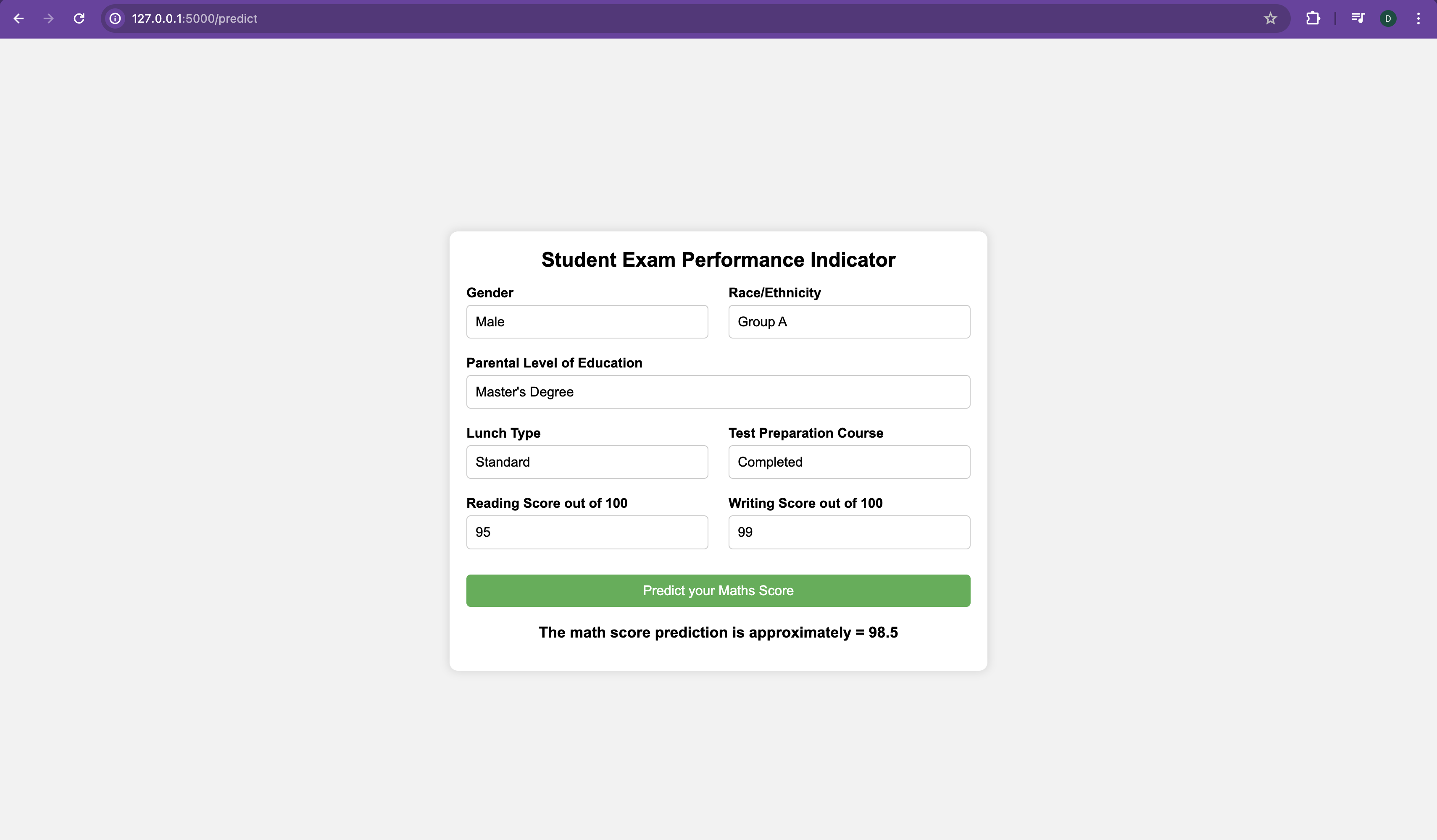View site information icon in address bar
Screen dimensions: 1437x840
click(115, 18)
